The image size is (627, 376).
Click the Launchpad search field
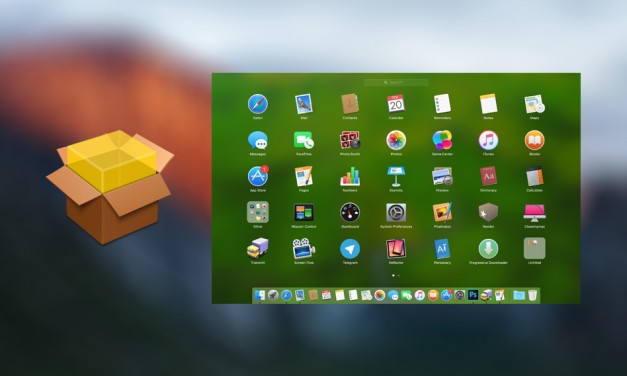coord(396,82)
